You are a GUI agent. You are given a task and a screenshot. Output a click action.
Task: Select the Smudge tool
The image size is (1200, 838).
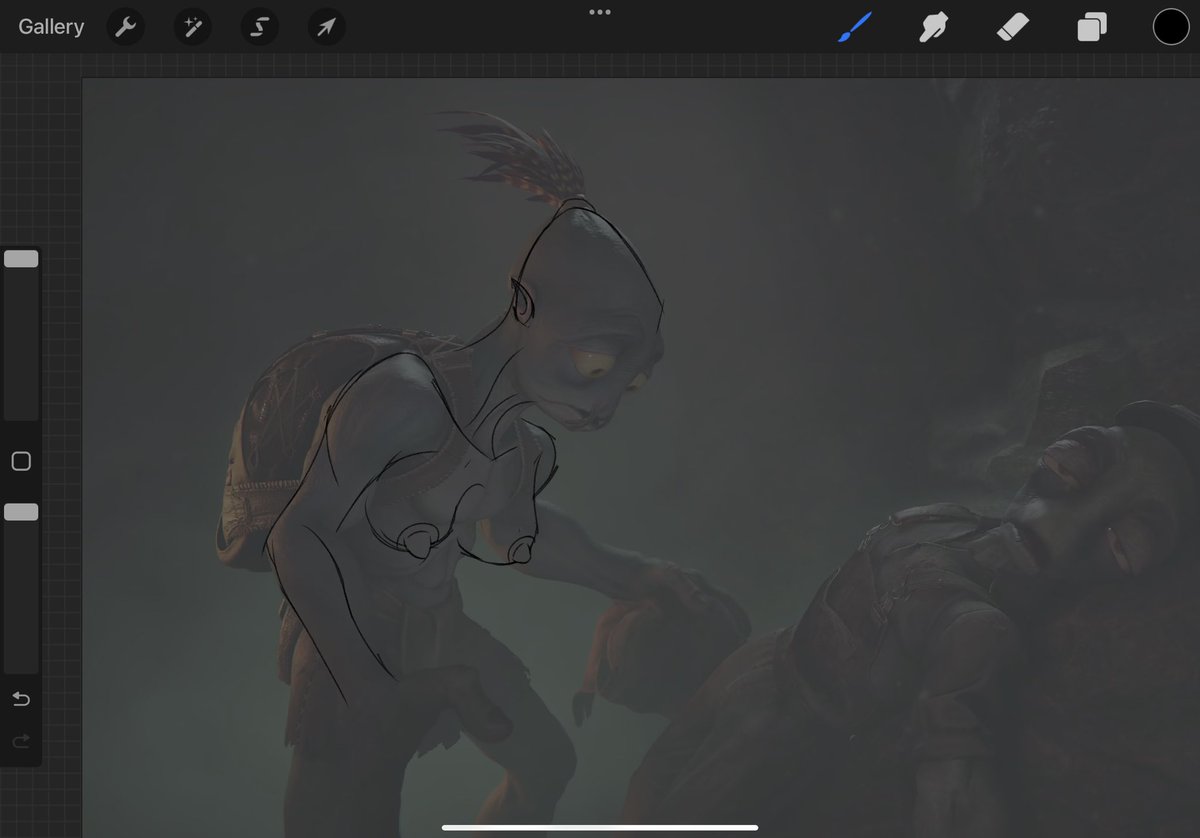coord(933,27)
